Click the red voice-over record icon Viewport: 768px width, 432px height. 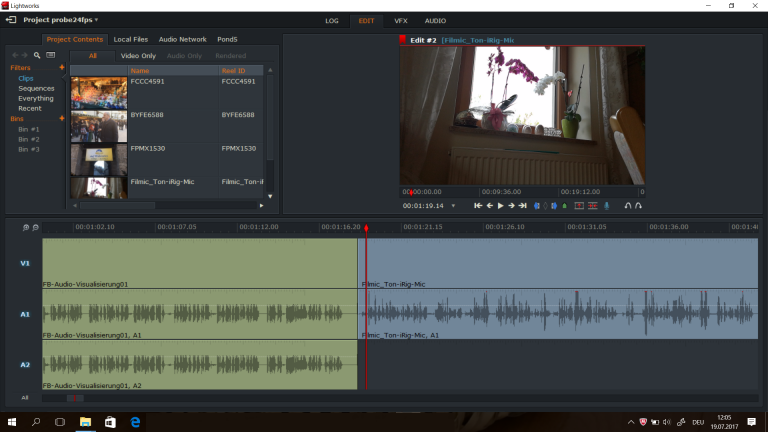(x=606, y=205)
